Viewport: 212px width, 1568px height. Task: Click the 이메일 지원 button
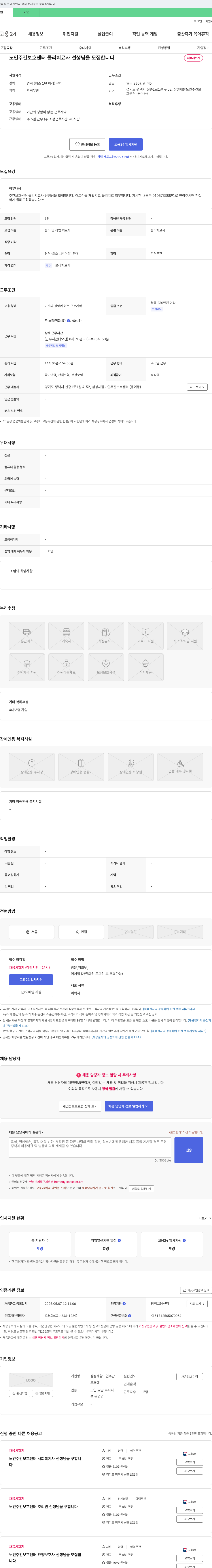(x=31, y=992)
